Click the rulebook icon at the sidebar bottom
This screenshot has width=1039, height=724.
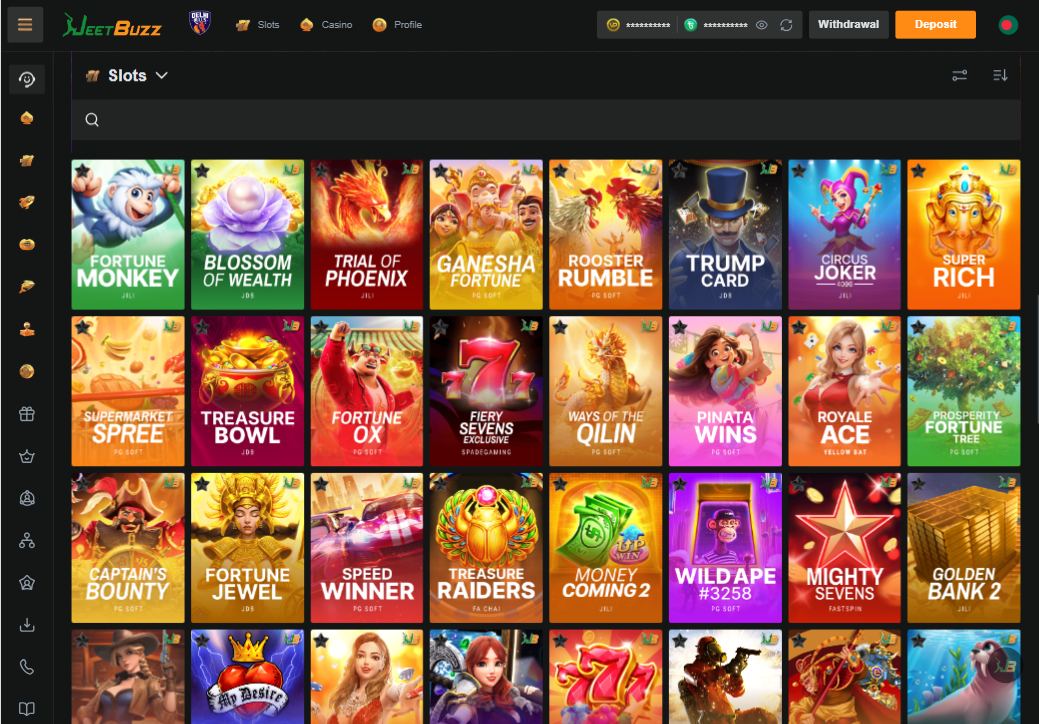[27, 708]
